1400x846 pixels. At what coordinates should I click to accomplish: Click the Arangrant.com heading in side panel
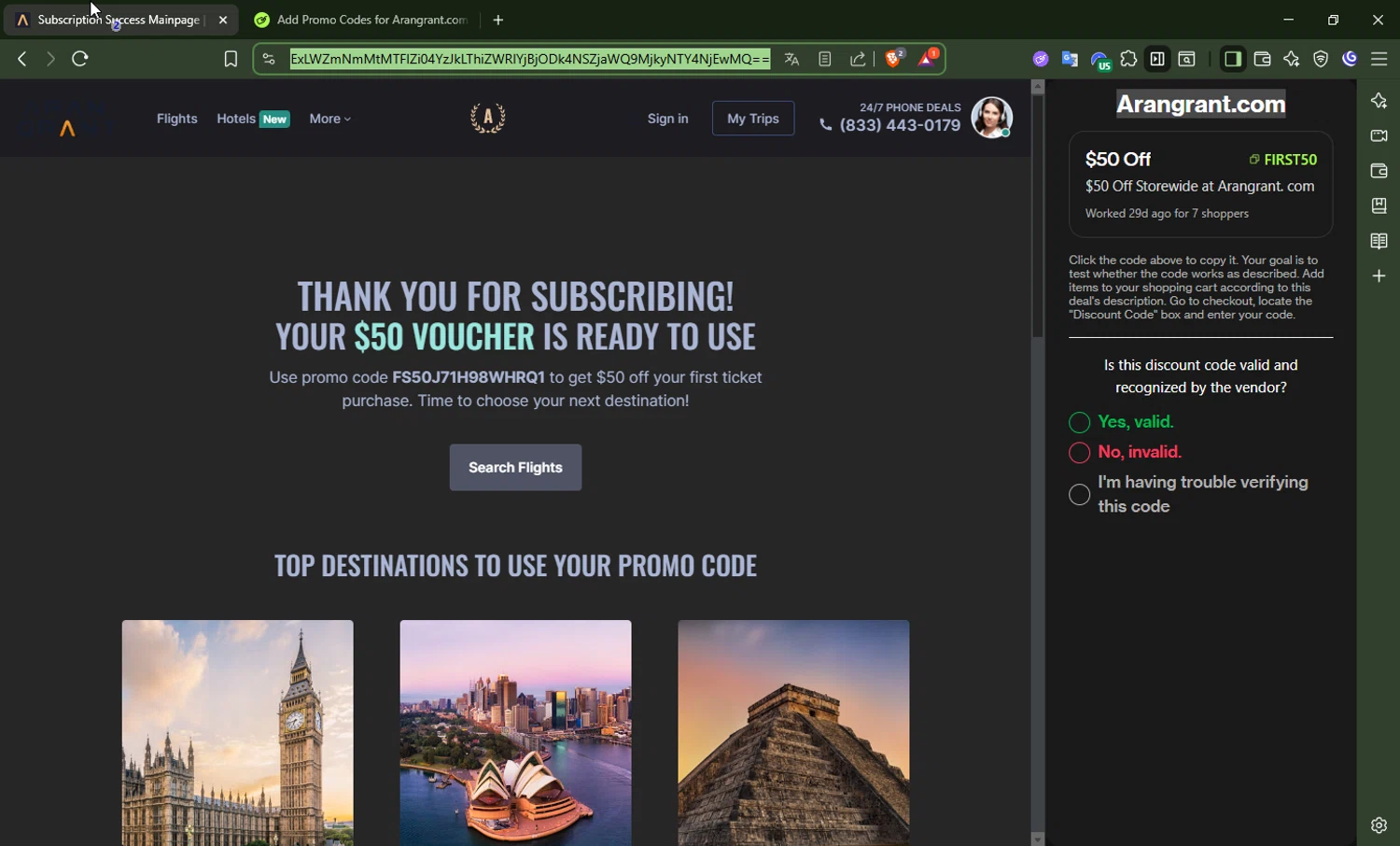point(1200,104)
